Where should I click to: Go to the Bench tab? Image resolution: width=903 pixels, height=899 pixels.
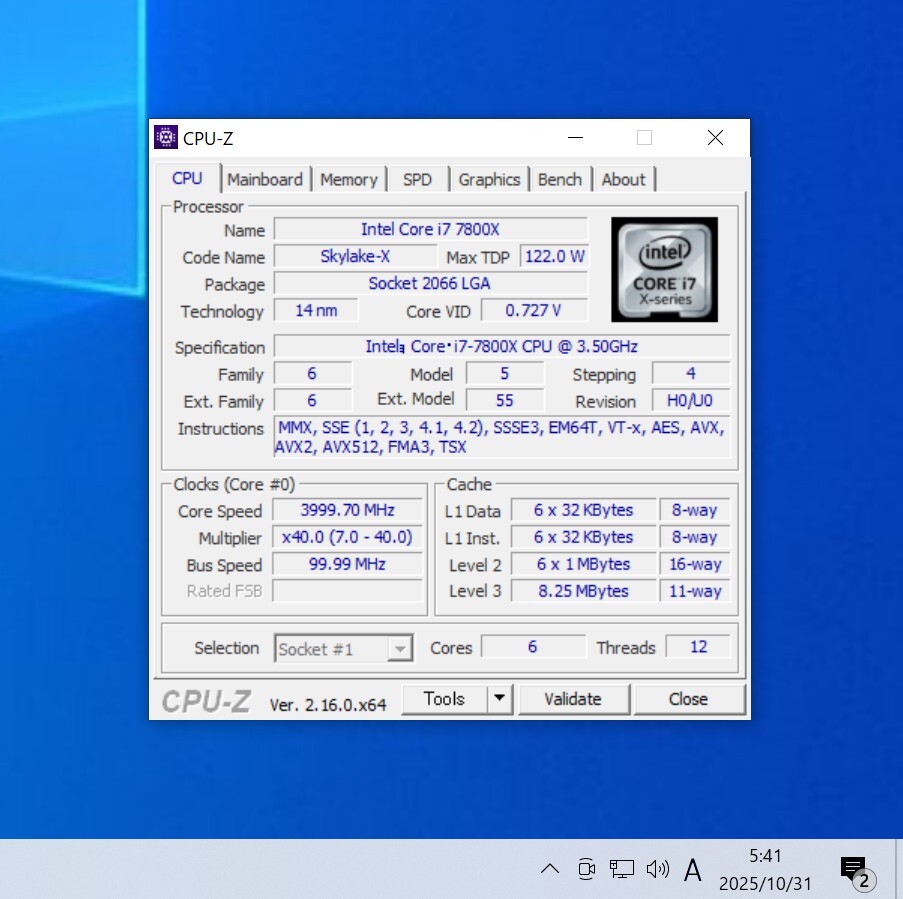tap(559, 180)
